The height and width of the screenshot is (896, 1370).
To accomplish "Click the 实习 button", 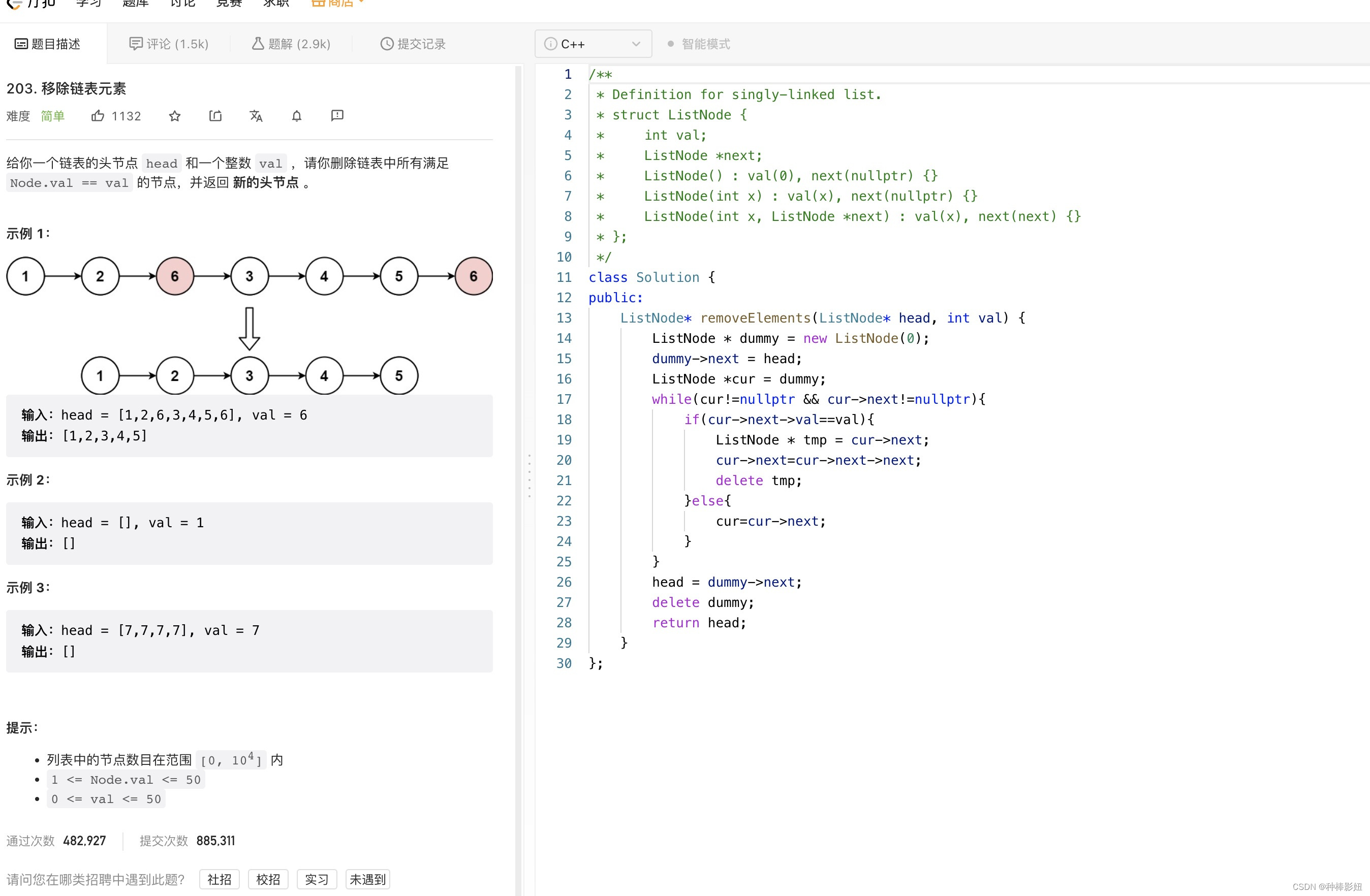I will pyautogui.click(x=317, y=879).
